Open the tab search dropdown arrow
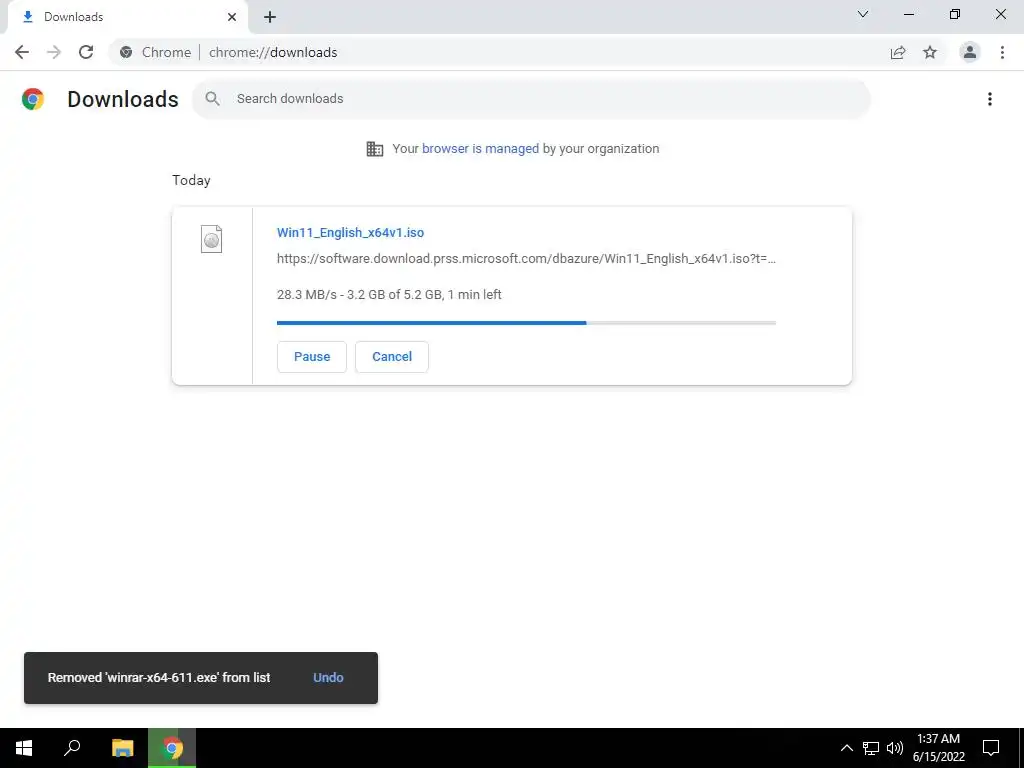 click(863, 14)
